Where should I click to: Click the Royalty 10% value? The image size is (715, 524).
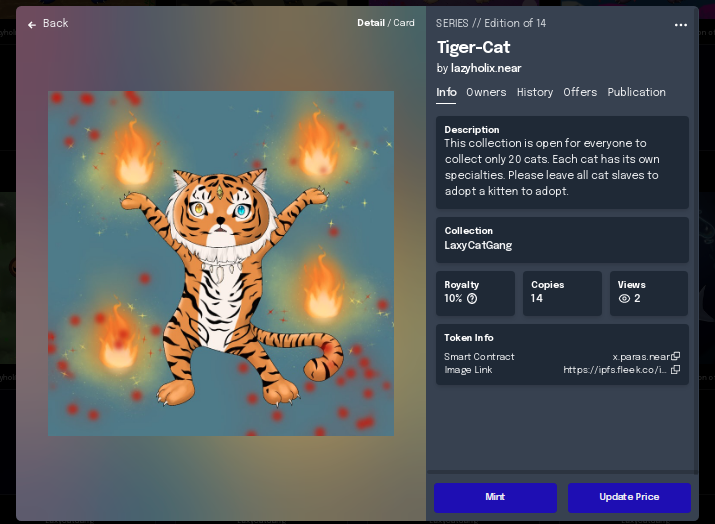(x=453, y=299)
